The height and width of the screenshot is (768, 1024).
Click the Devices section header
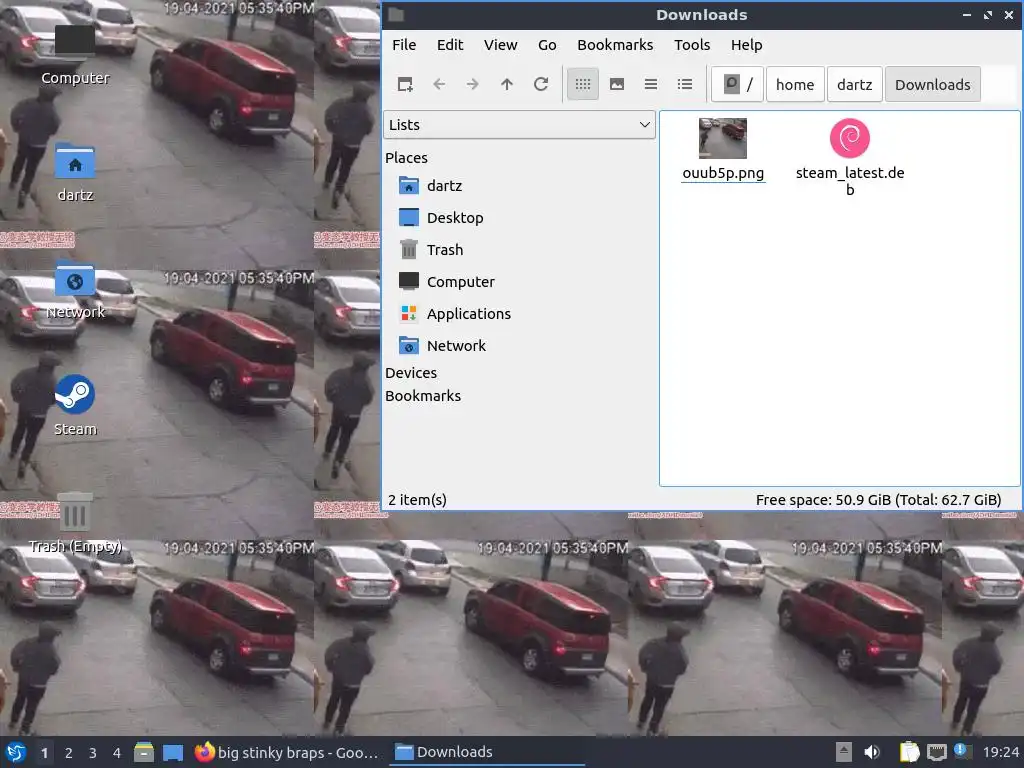click(x=411, y=373)
